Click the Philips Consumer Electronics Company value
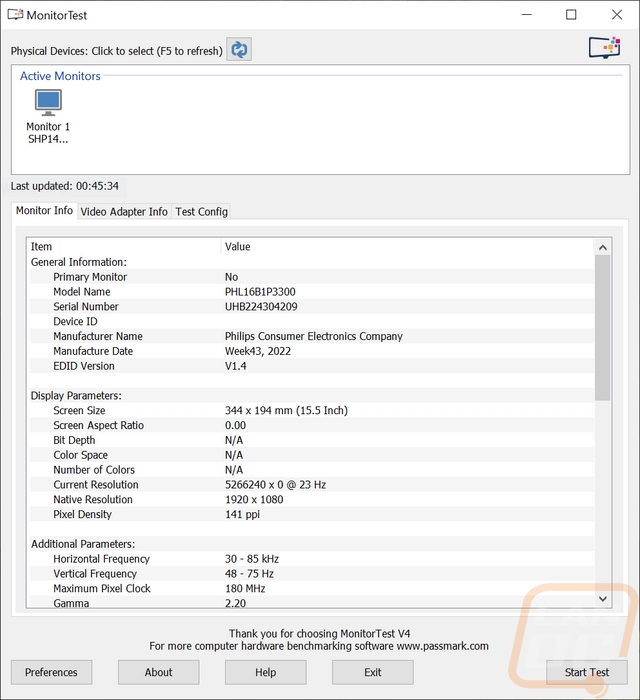 pos(314,337)
